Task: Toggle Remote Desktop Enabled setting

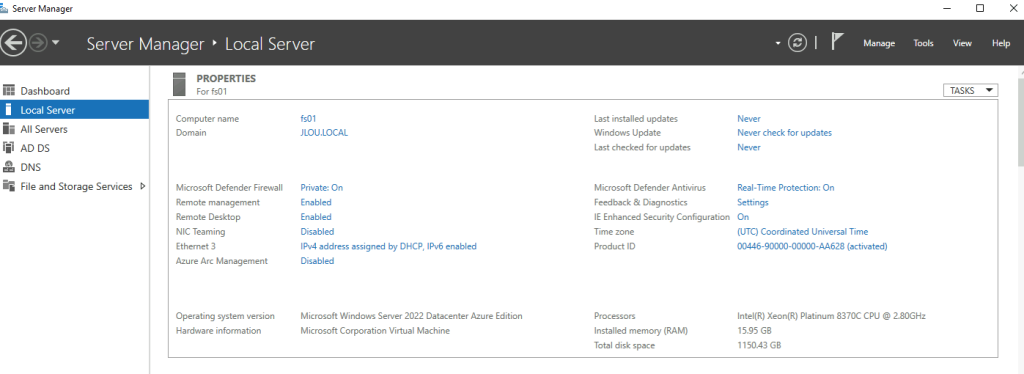Action: tap(316, 217)
